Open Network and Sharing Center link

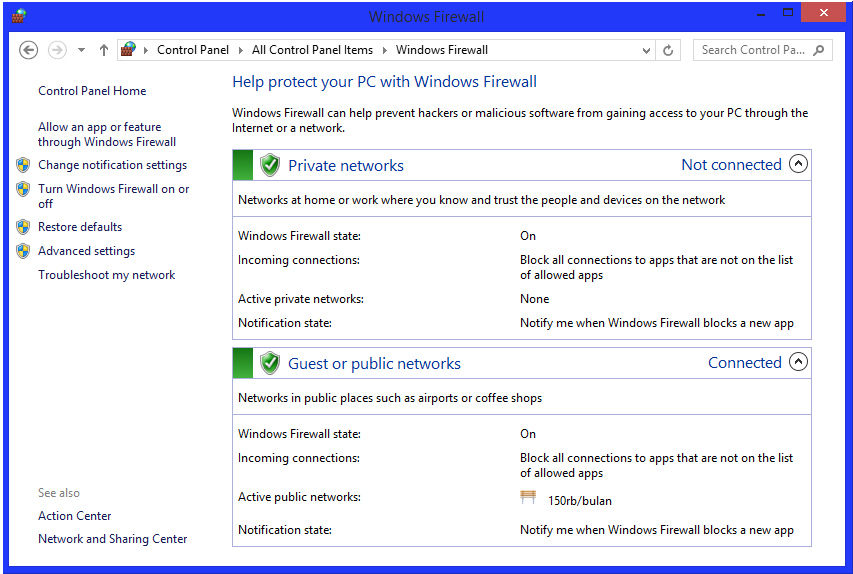[113, 539]
